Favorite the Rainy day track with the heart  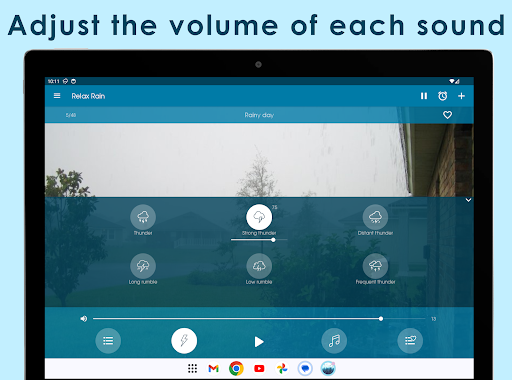coord(447,115)
